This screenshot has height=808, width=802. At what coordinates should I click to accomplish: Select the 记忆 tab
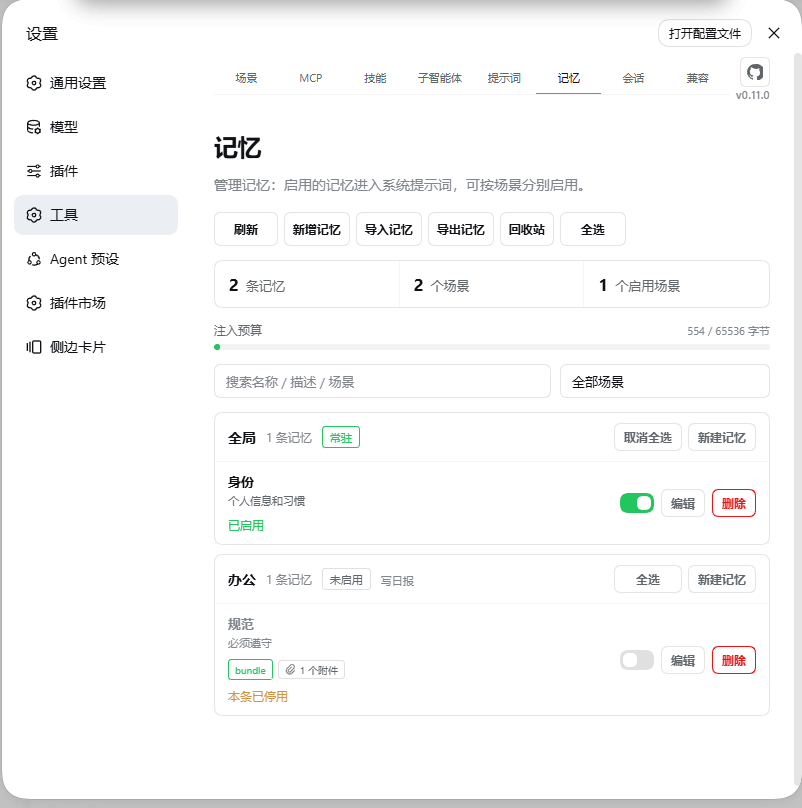[x=569, y=78]
